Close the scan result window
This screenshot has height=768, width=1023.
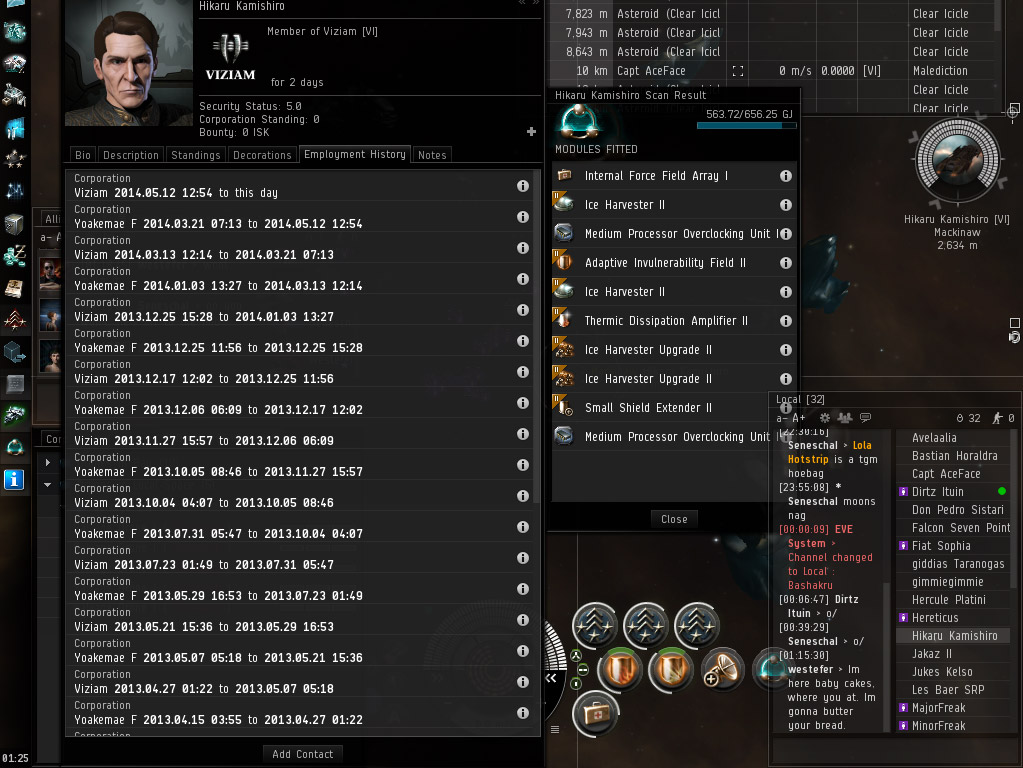tap(674, 519)
